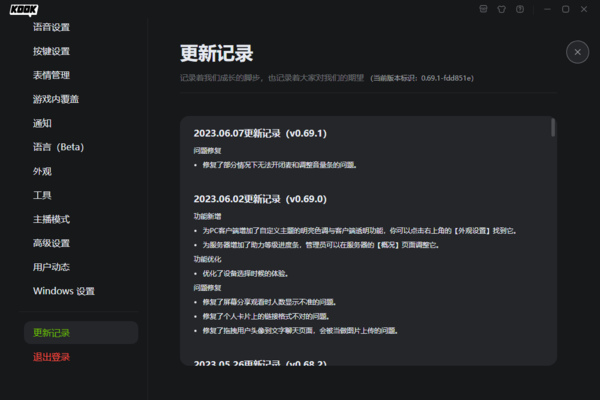Select 按键设置 from the sidebar

(52, 51)
